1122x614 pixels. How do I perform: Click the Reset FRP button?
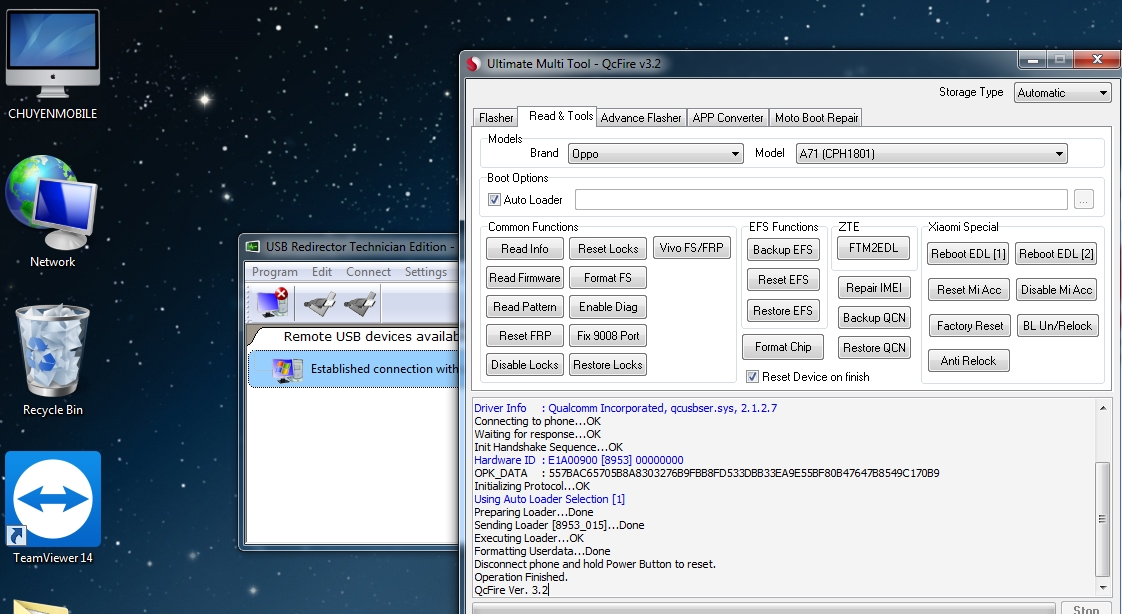(x=525, y=336)
